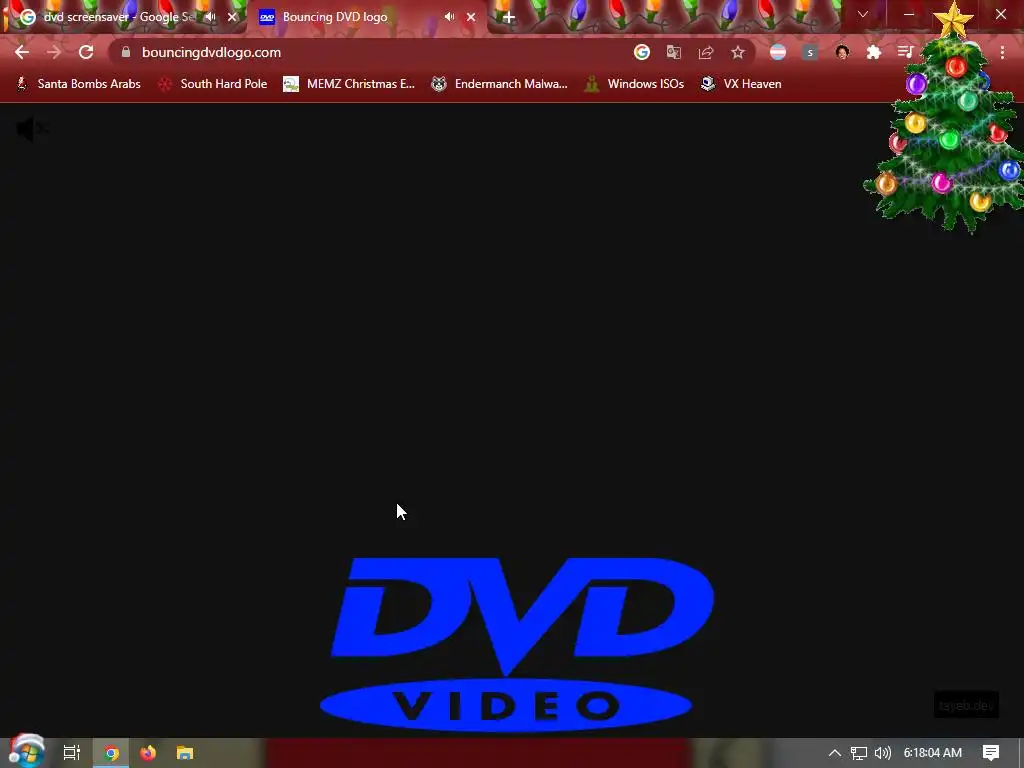Show hidden system tray icons
This screenshot has width=1024, height=768.
tap(835, 753)
